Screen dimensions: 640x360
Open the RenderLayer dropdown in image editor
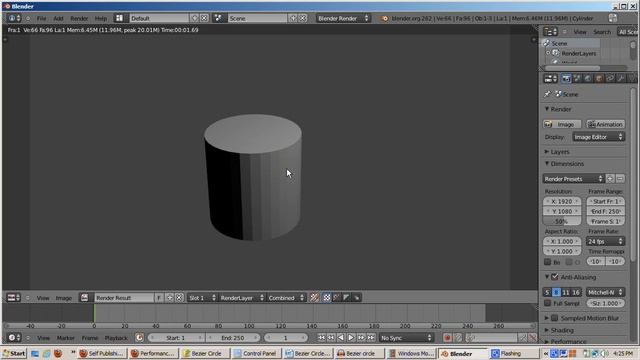point(242,298)
